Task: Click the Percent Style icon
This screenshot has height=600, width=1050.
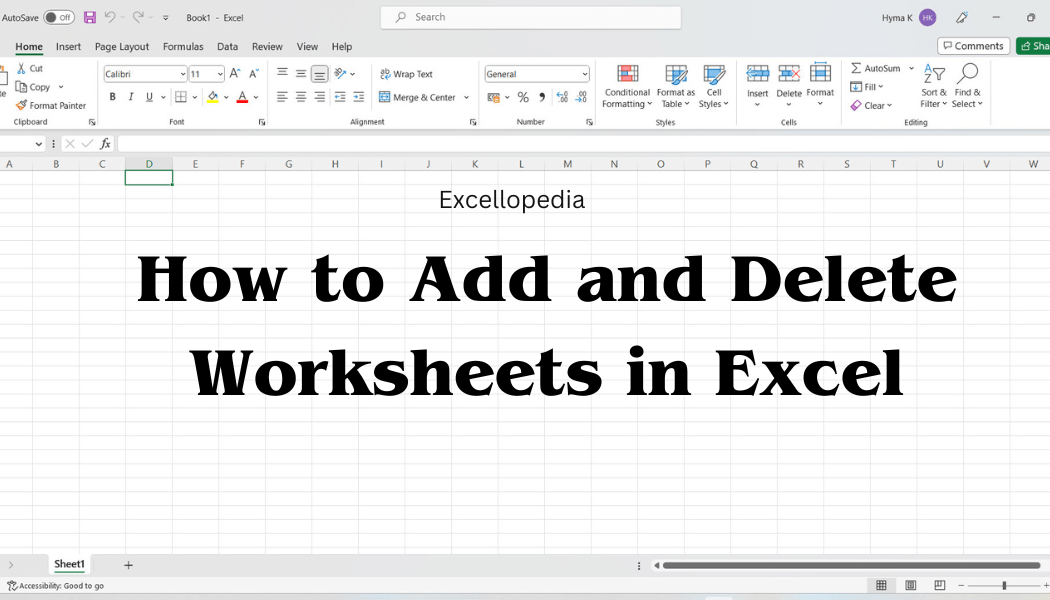Action: 523,97
